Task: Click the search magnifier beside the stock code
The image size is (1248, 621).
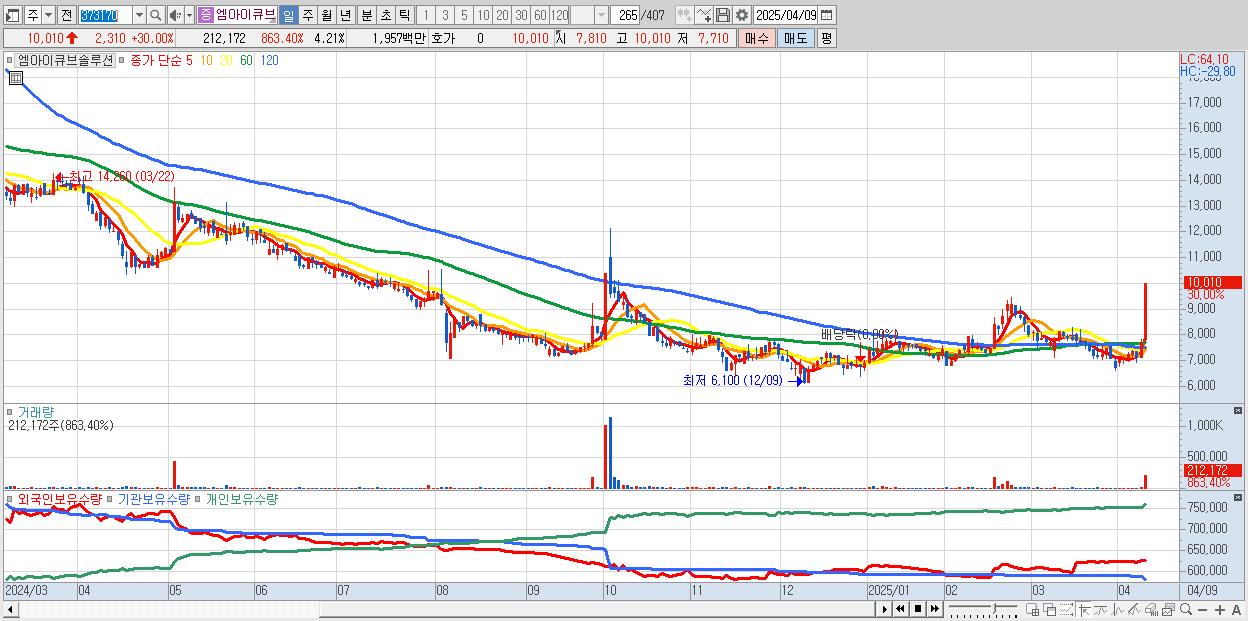Action: pyautogui.click(x=155, y=15)
